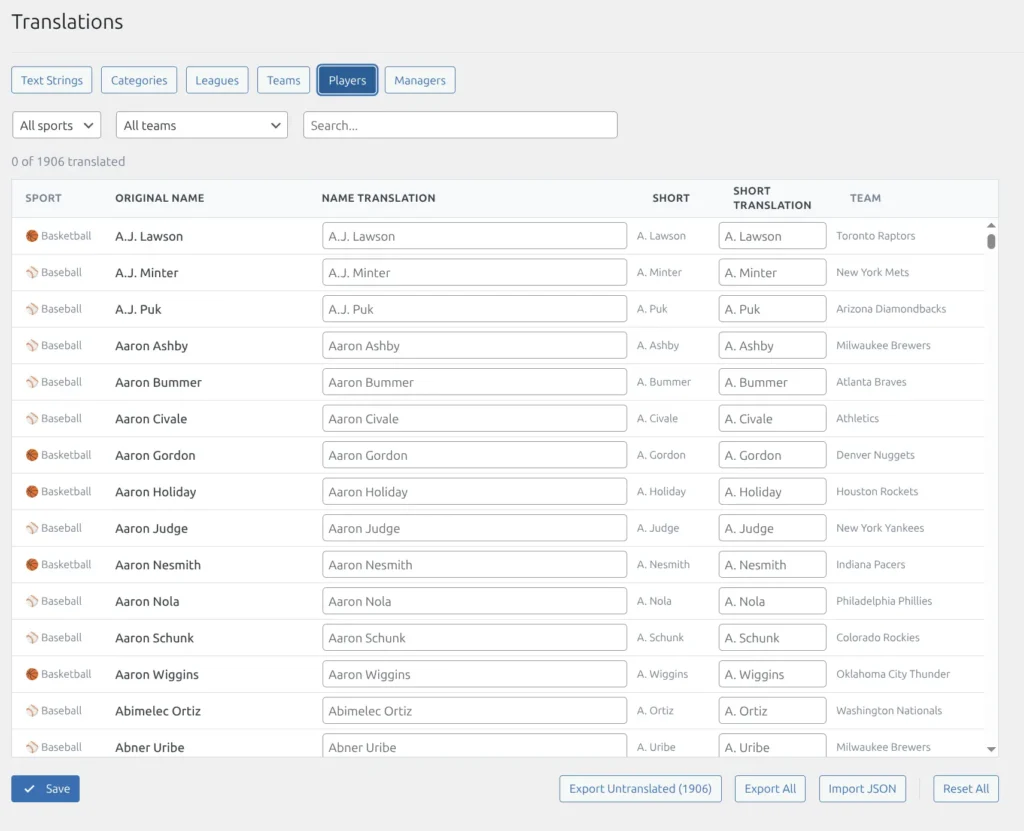Click baseball icon in Abimelec Ortiz row
Screen dimensions: 1024x831
31,711
